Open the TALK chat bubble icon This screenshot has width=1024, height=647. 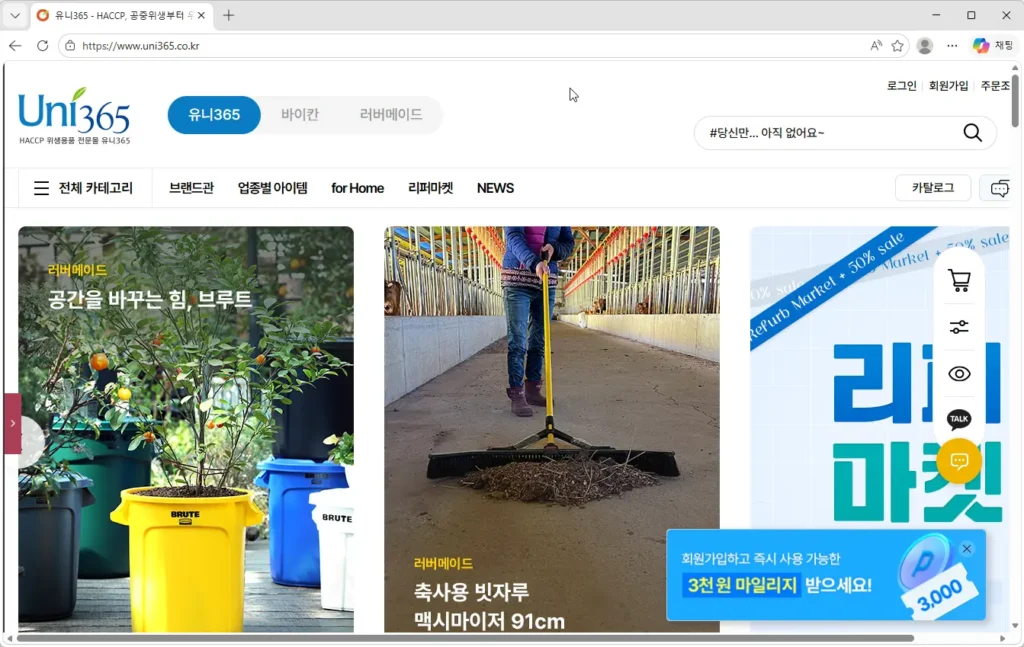(x=959, y=419)
